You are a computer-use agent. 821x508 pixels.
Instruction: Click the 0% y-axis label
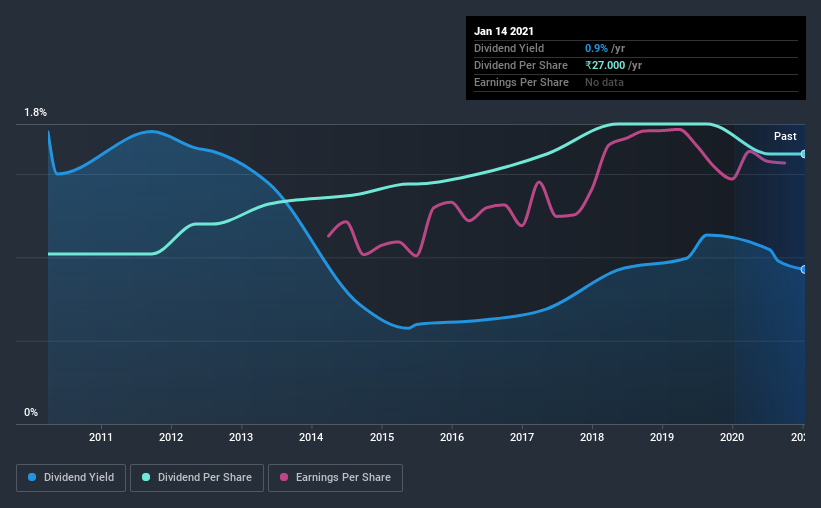(x=31, y=413)
